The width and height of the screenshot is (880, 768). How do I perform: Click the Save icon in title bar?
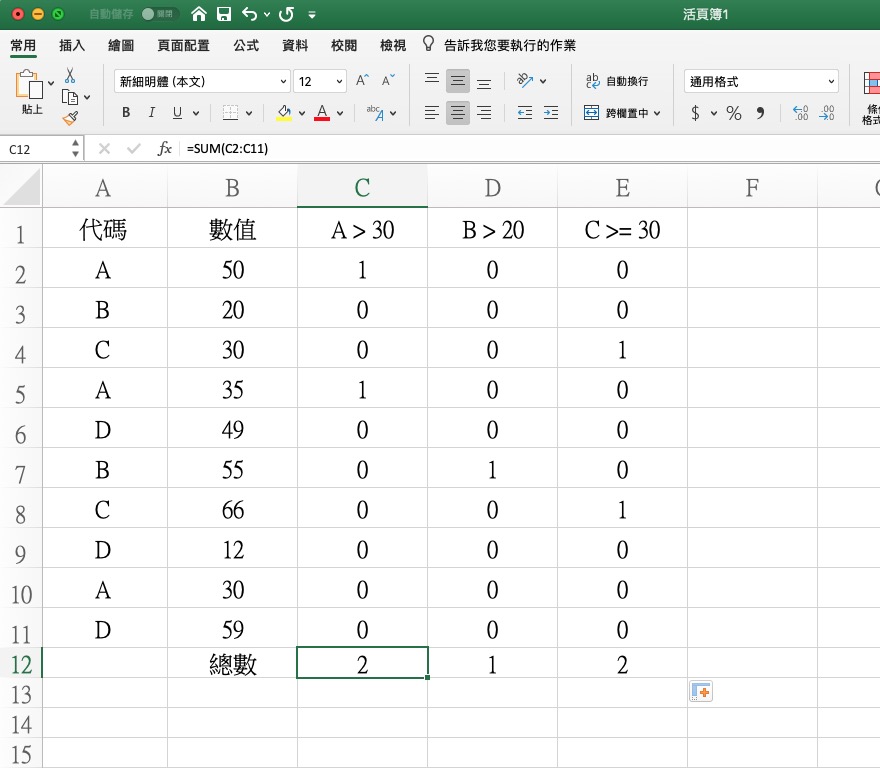pyautogui.click(x=224, y=14)
